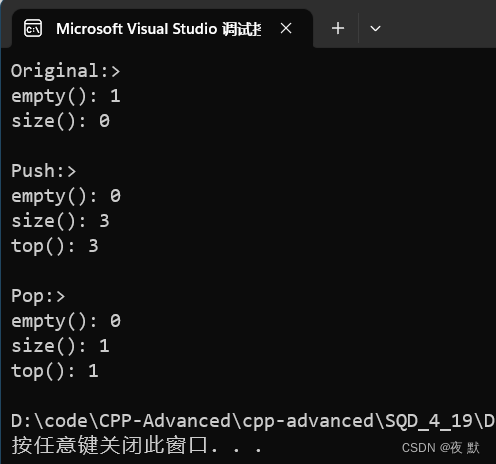Click the 'size(): 3' output line
Viewport: 496px width, 464px height.
[x=60, y=221]
